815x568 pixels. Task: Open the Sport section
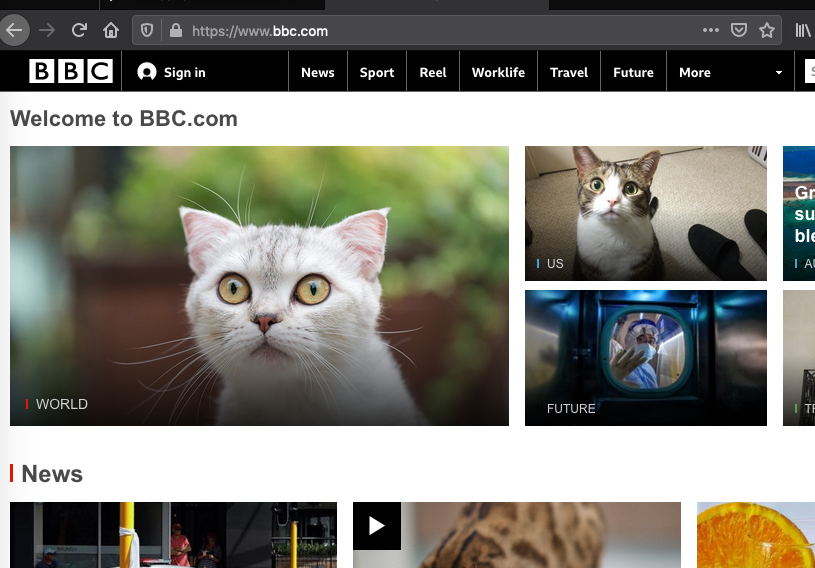tap(377, 72)
